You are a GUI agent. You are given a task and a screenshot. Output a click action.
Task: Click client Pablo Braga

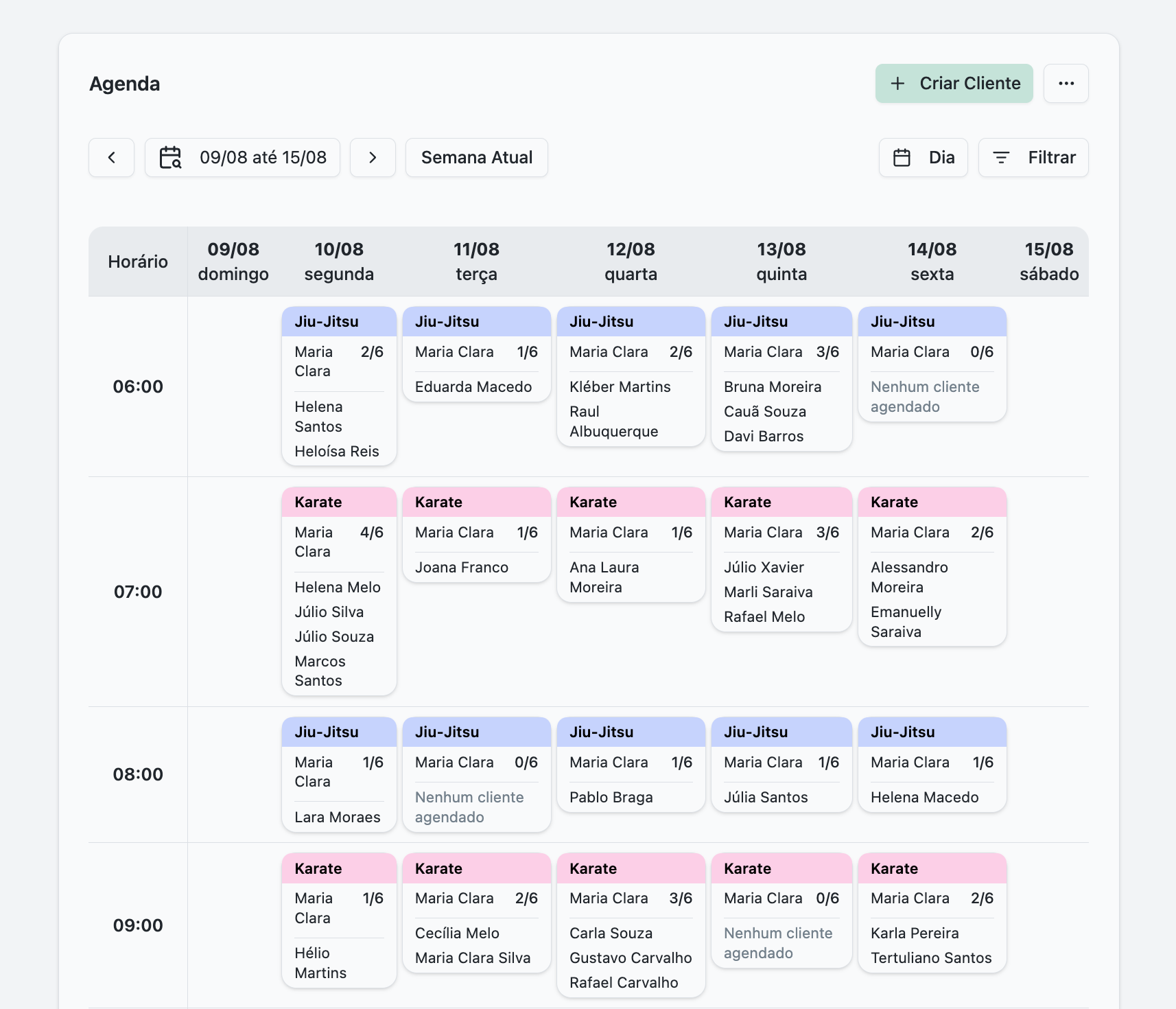(611, 797)
